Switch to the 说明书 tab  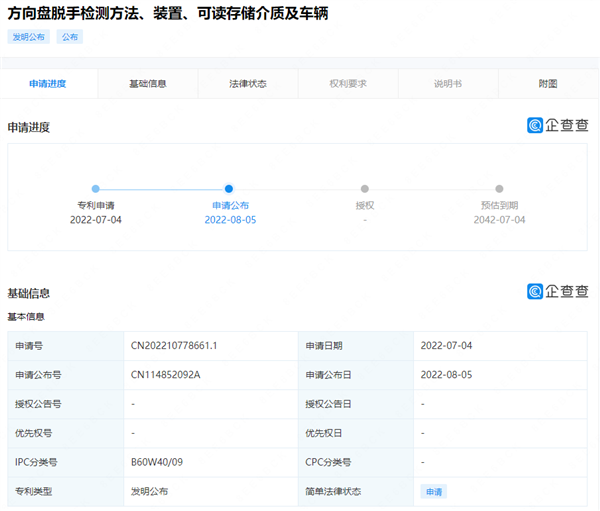448,83
